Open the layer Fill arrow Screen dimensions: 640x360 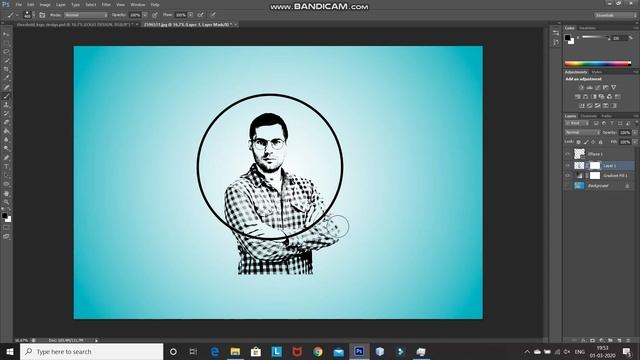pyautogui.click(x=635, y=142)
